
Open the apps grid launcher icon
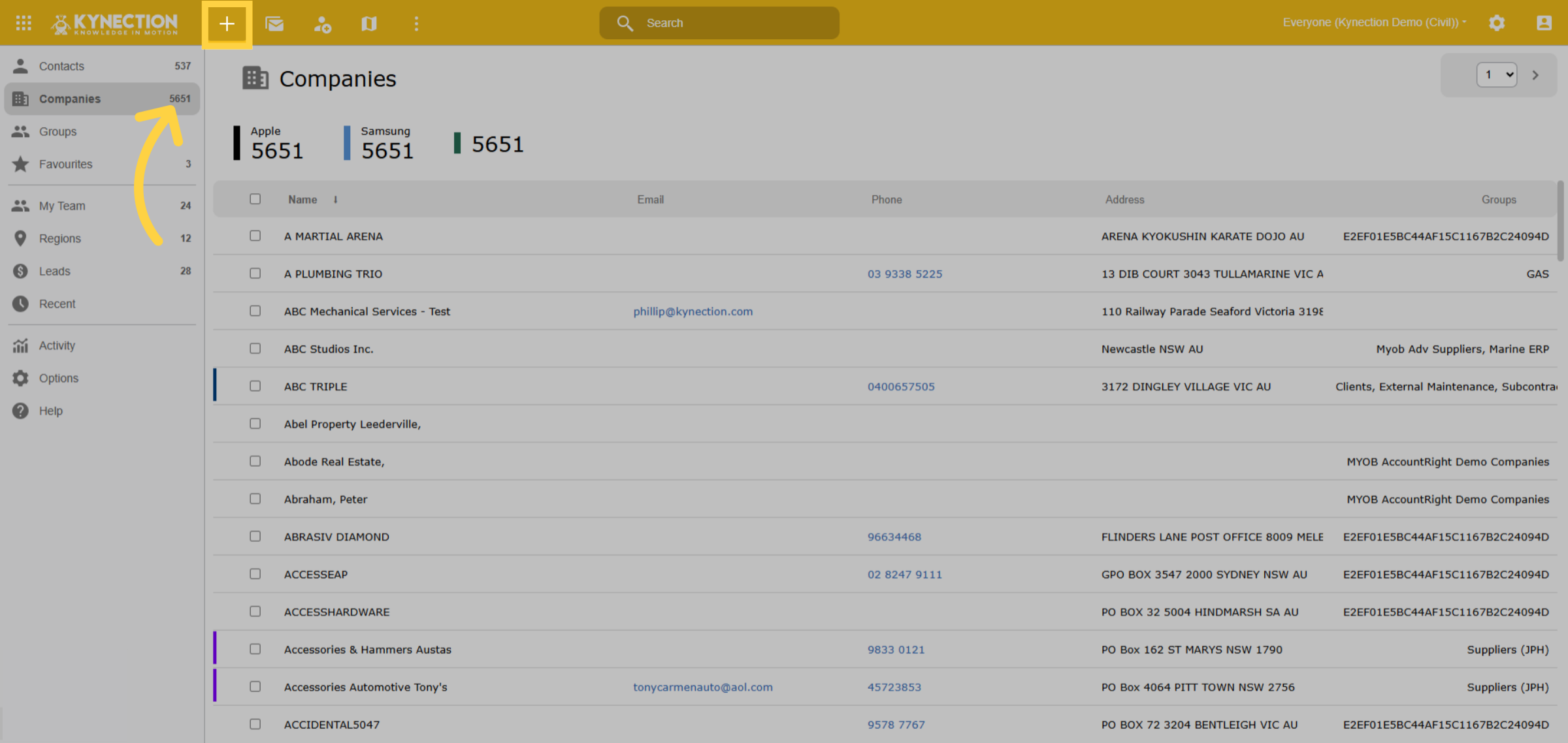pyautogui.click(x=24, y=24)
